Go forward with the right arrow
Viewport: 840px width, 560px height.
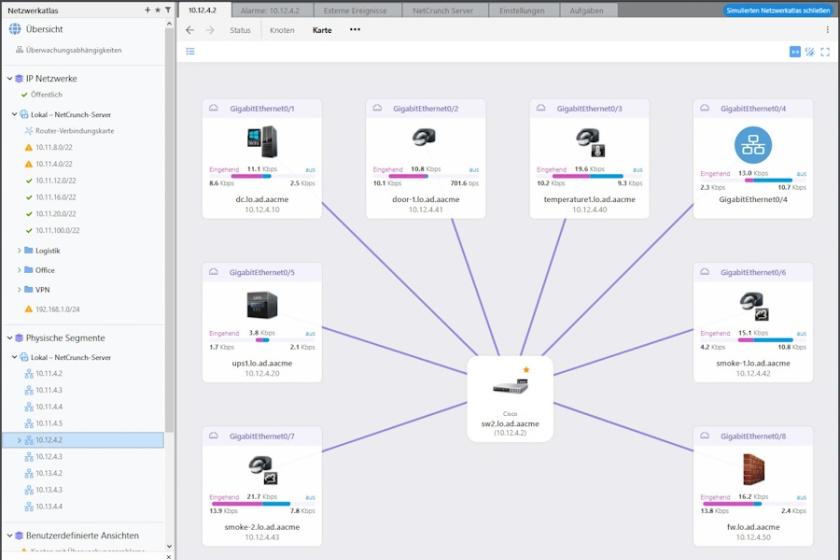pos(210,30)
